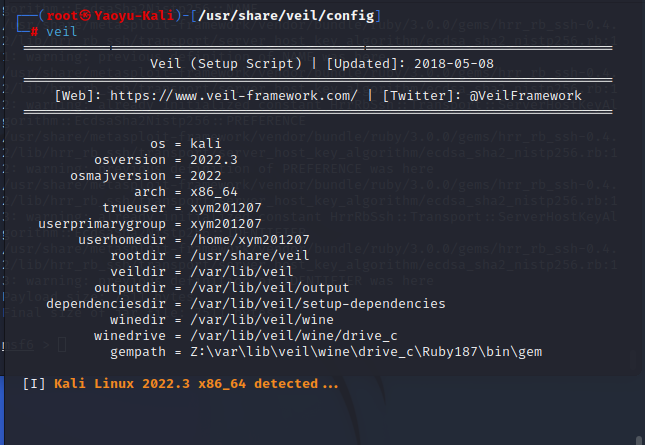Select the arch value x86_64

pos(213,192)
